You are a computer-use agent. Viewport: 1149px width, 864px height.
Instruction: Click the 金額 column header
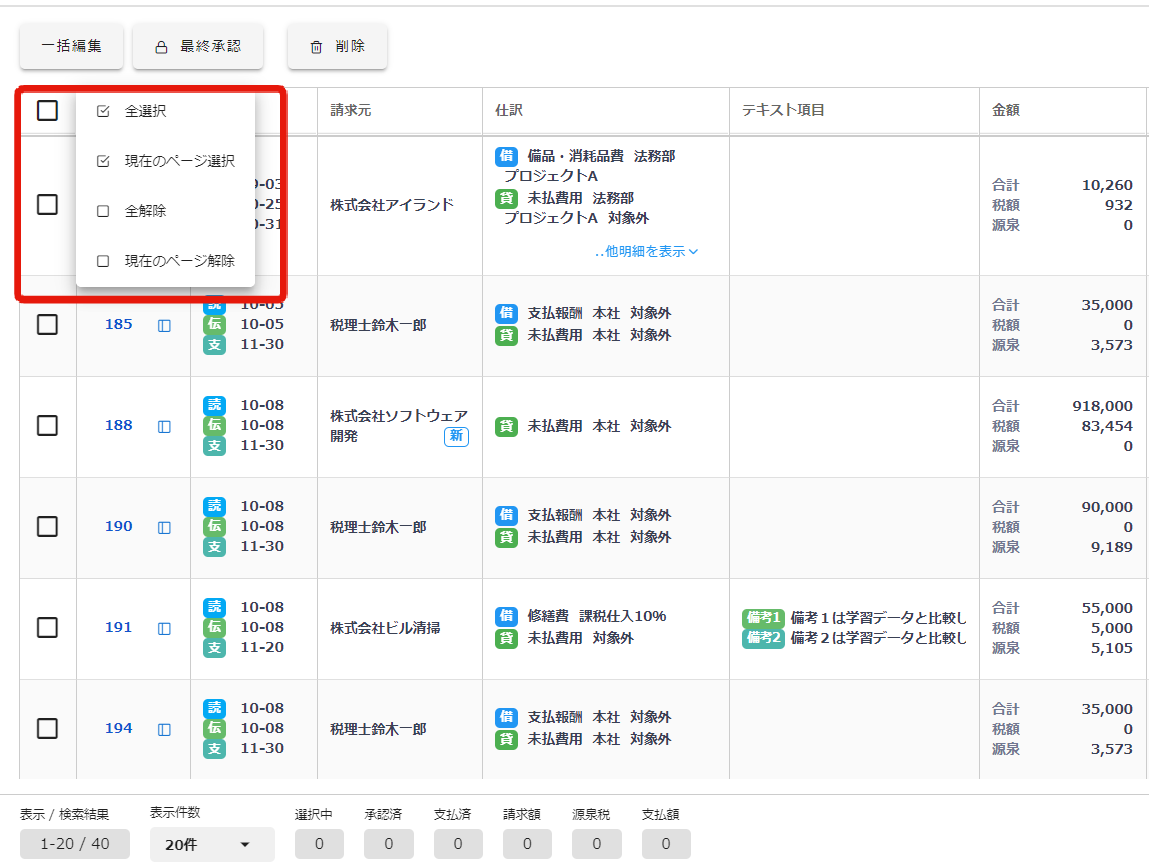1006,111
